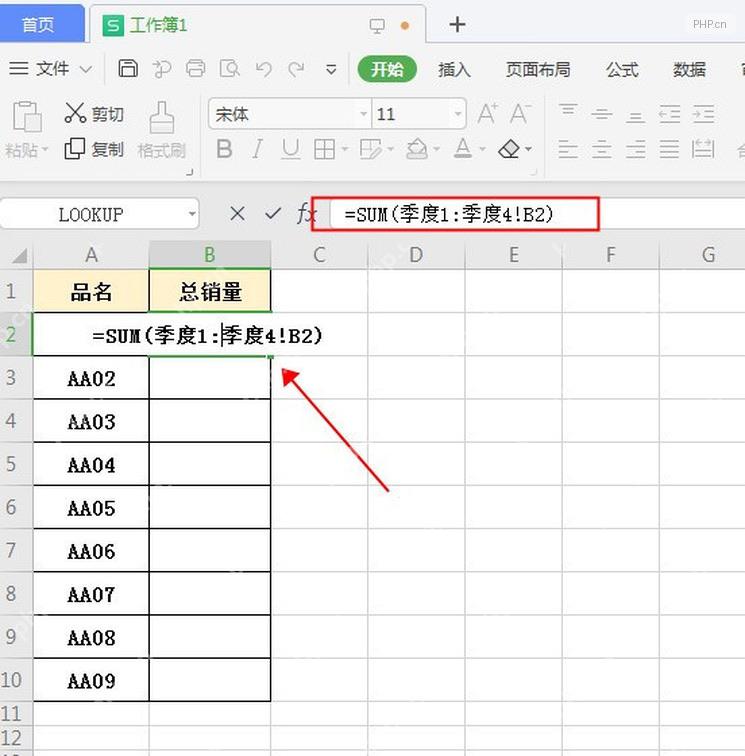Click the Undo arrow icon
The image size is (745, 756).
pos(263,69)
